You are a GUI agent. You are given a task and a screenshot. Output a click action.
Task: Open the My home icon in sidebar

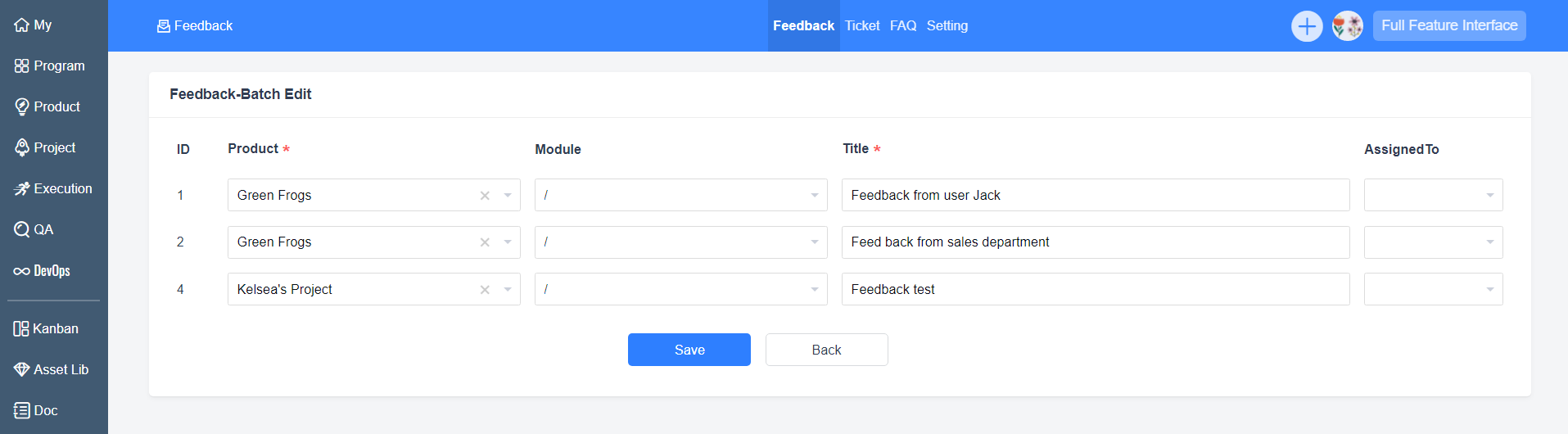tap(21, 25)
